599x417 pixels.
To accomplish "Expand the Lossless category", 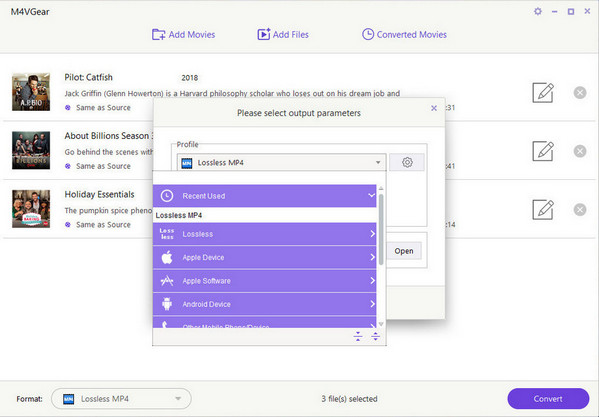I will (264, 234).
